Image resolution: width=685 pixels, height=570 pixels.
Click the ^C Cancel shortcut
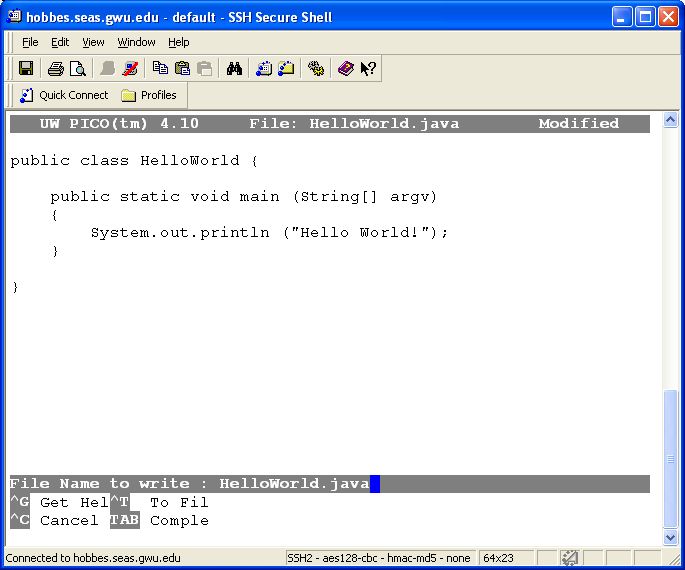pyautogui.click(x=55, y=521)
